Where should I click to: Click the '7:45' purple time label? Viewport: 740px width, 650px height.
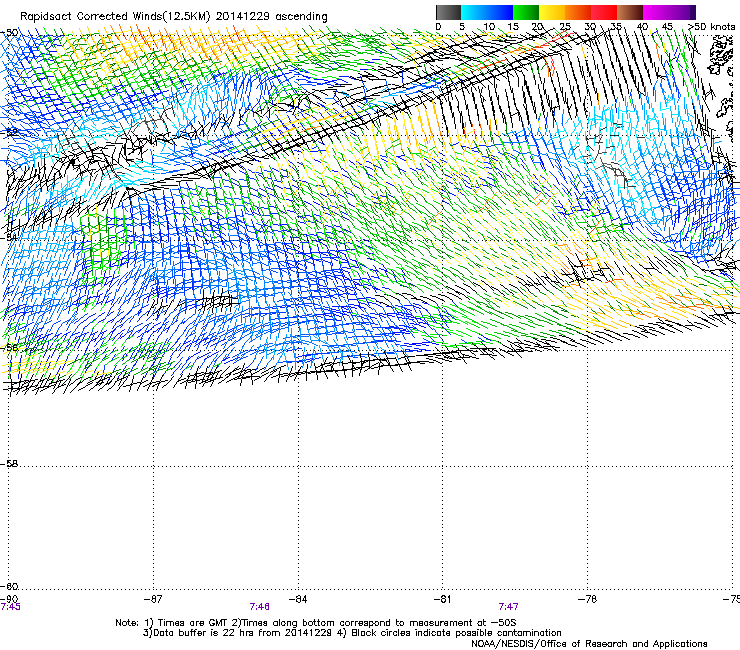10,607
